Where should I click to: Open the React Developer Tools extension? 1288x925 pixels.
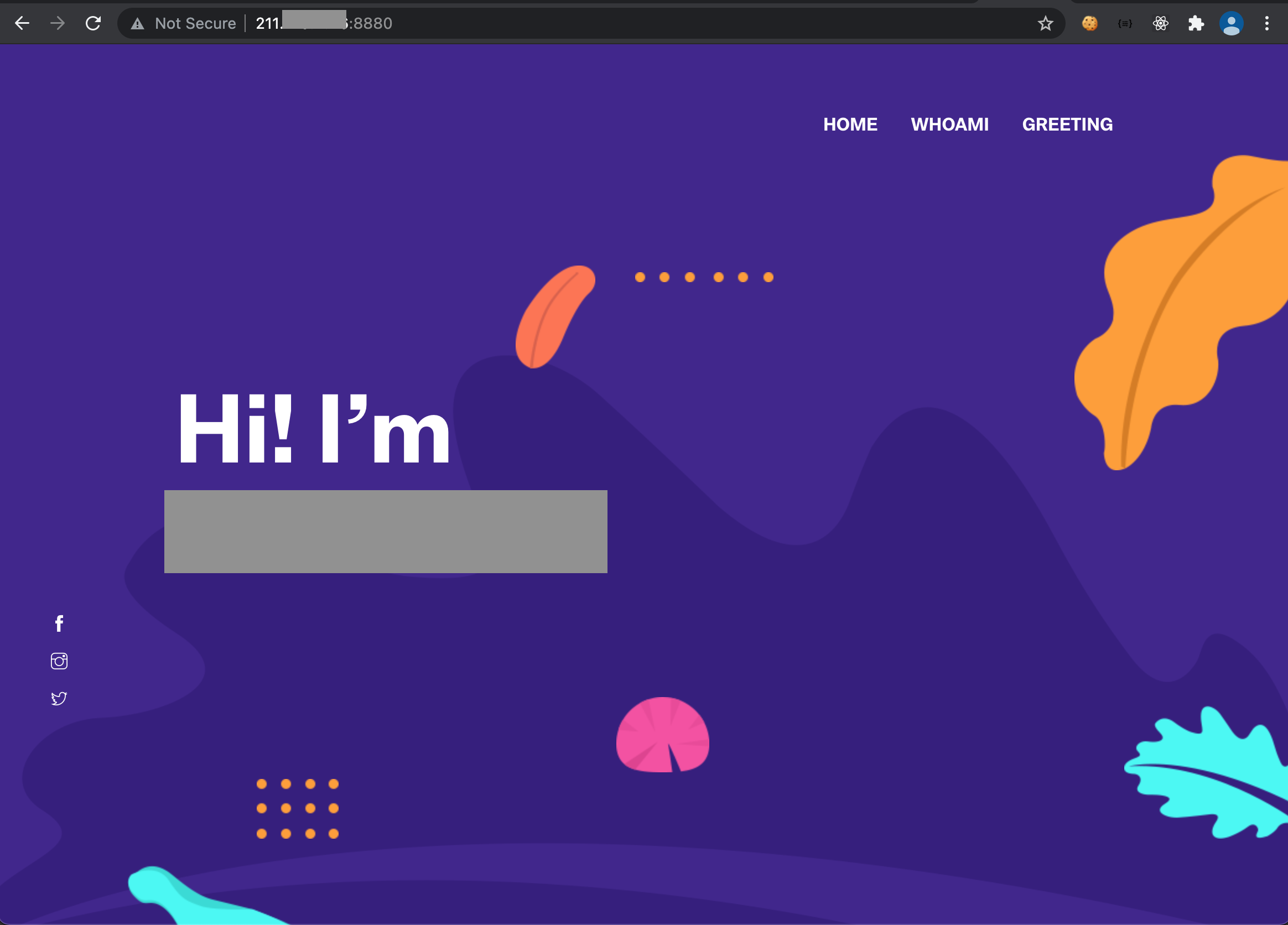coord(1161,23)
